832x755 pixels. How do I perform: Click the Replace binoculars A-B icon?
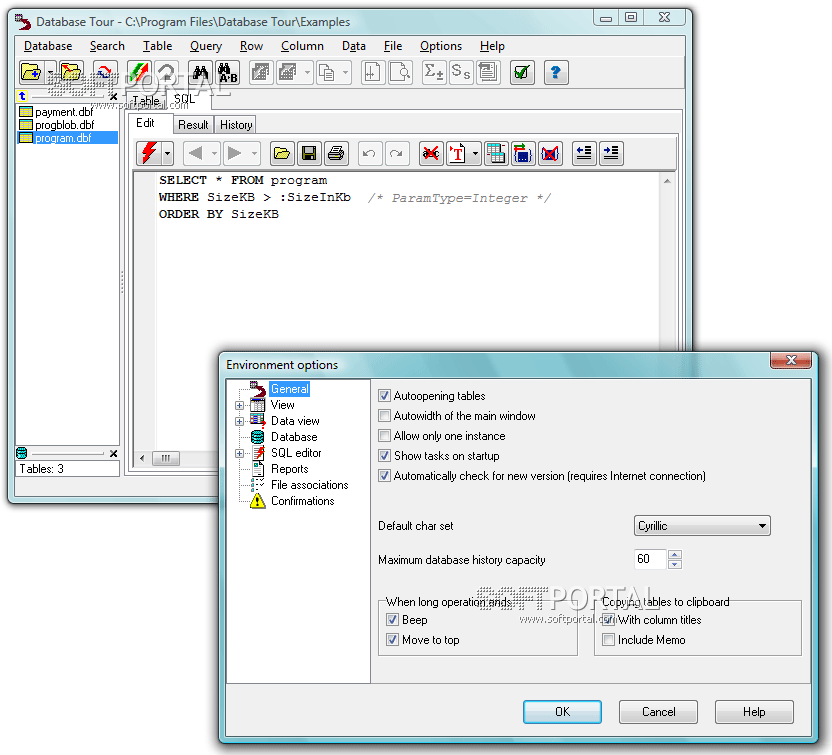coord(227,72)
